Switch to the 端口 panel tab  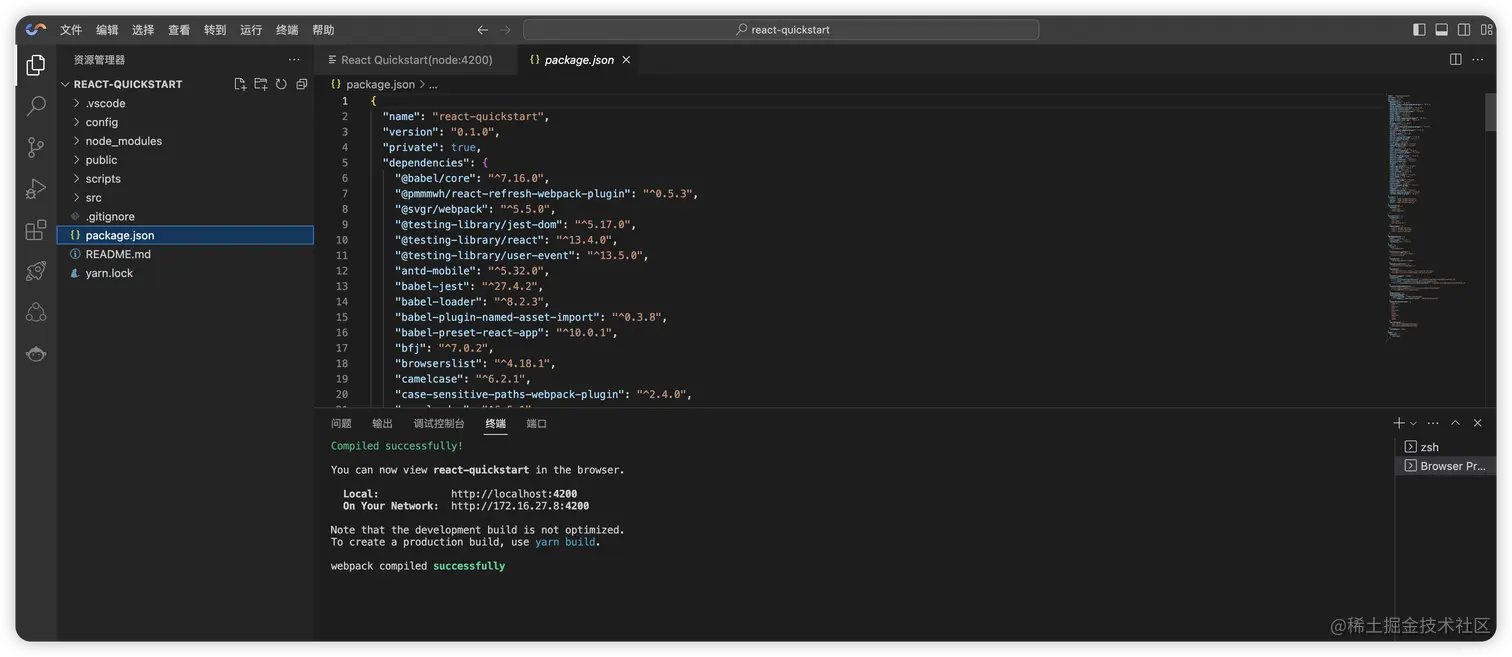pos(537,423)
